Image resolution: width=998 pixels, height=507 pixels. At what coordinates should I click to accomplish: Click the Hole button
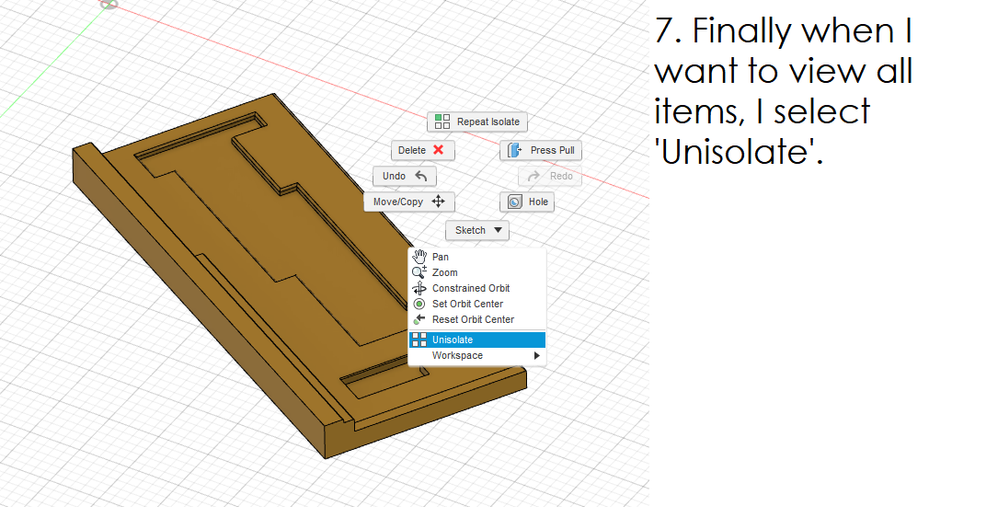pos(527,202)
